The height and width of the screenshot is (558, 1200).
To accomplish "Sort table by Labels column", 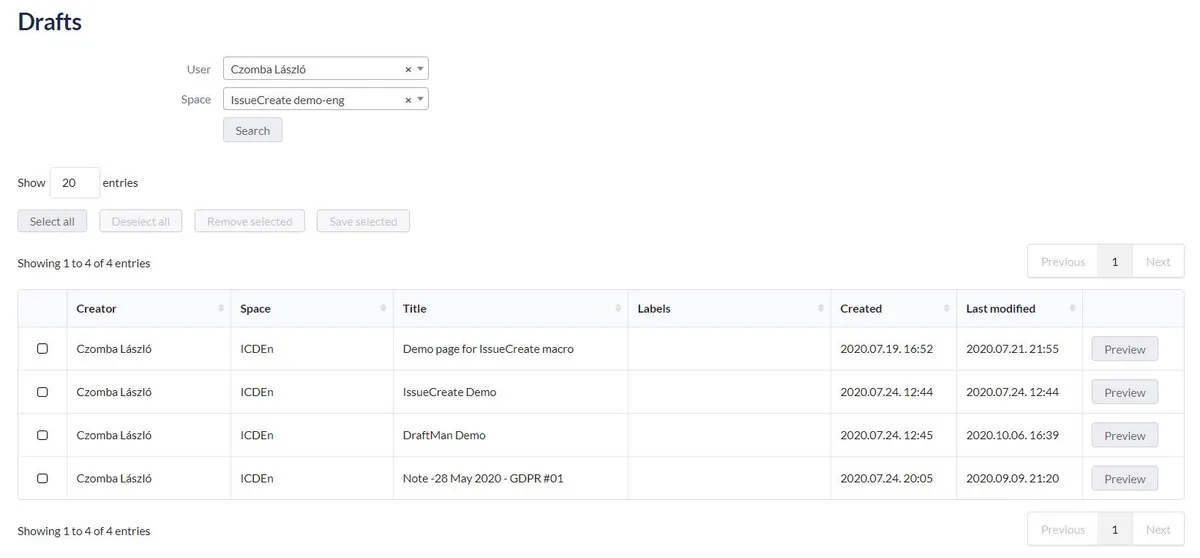I will pos(729,309).
